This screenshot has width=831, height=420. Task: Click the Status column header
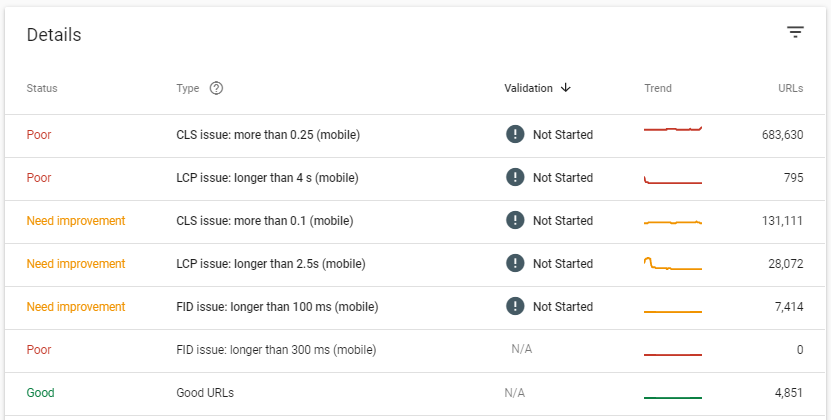click(x=42, y=88)
